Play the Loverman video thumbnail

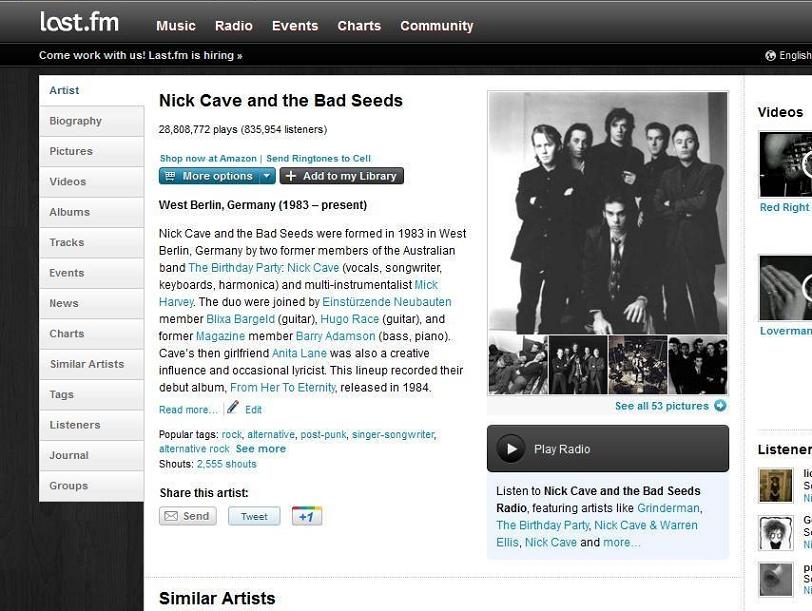pyautogui.click(x=786, y=288)
